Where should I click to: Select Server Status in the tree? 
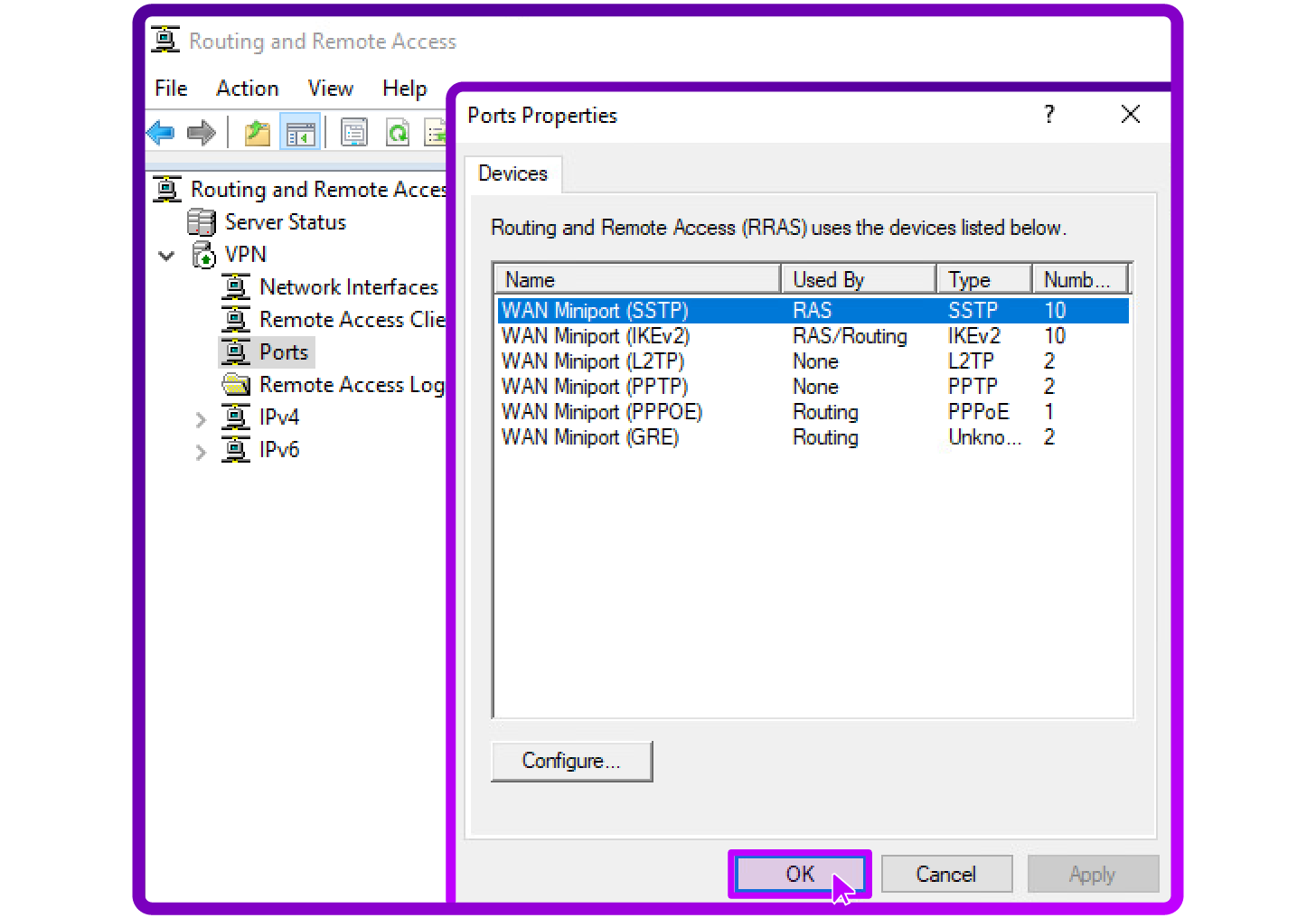point(285,221)
